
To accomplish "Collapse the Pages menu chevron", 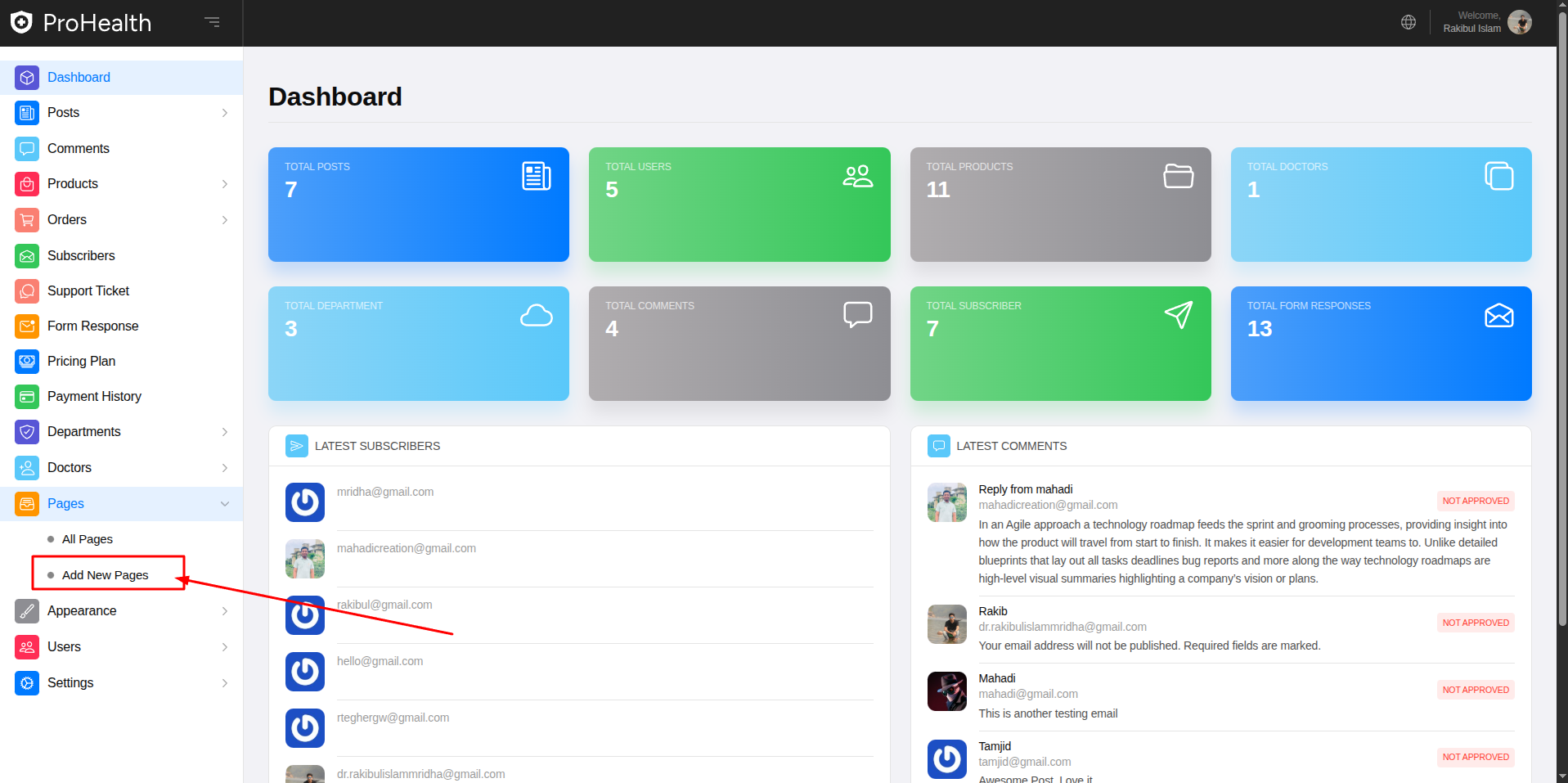I will 225,504.
